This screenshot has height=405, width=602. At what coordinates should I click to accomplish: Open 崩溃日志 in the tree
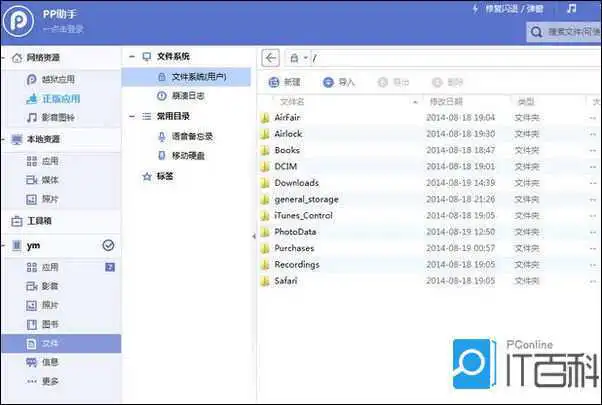tap(188, 96)
